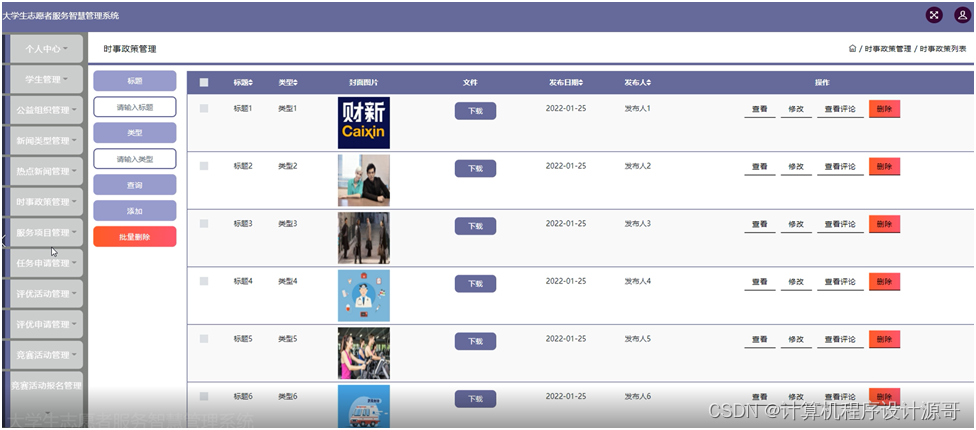This screenshot has height=430, width=976.
Task: Click 查看 for row 标题1
Action: 759,109
